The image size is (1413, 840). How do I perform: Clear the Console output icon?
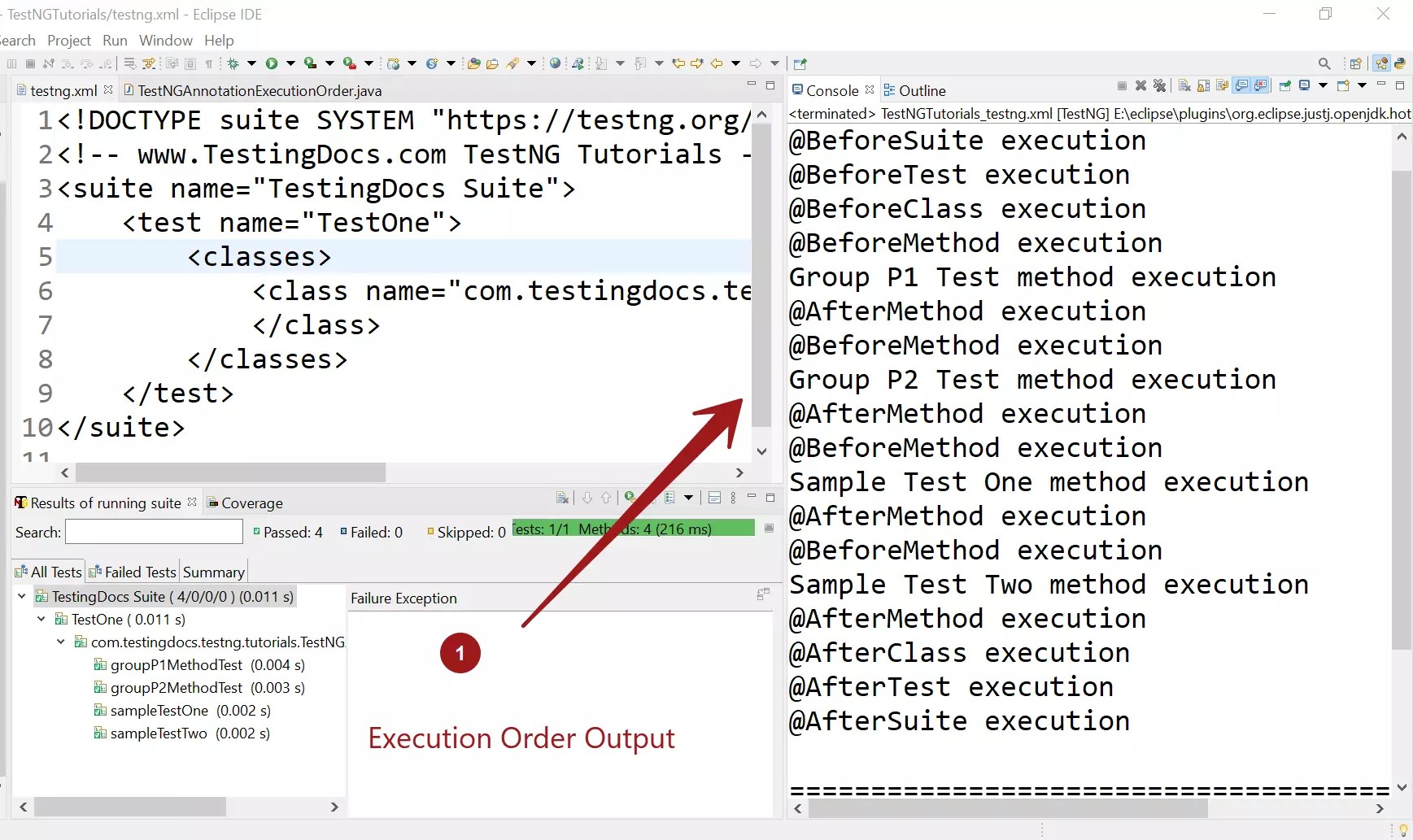(x=1184, y=85)
